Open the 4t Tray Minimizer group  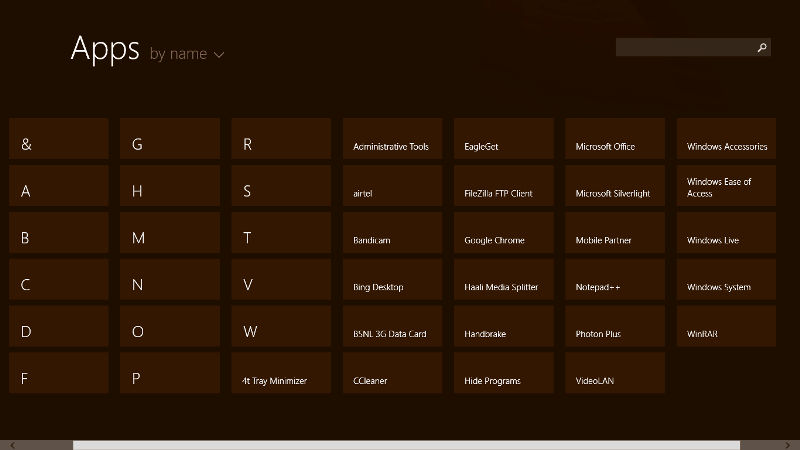pos(281,373)
